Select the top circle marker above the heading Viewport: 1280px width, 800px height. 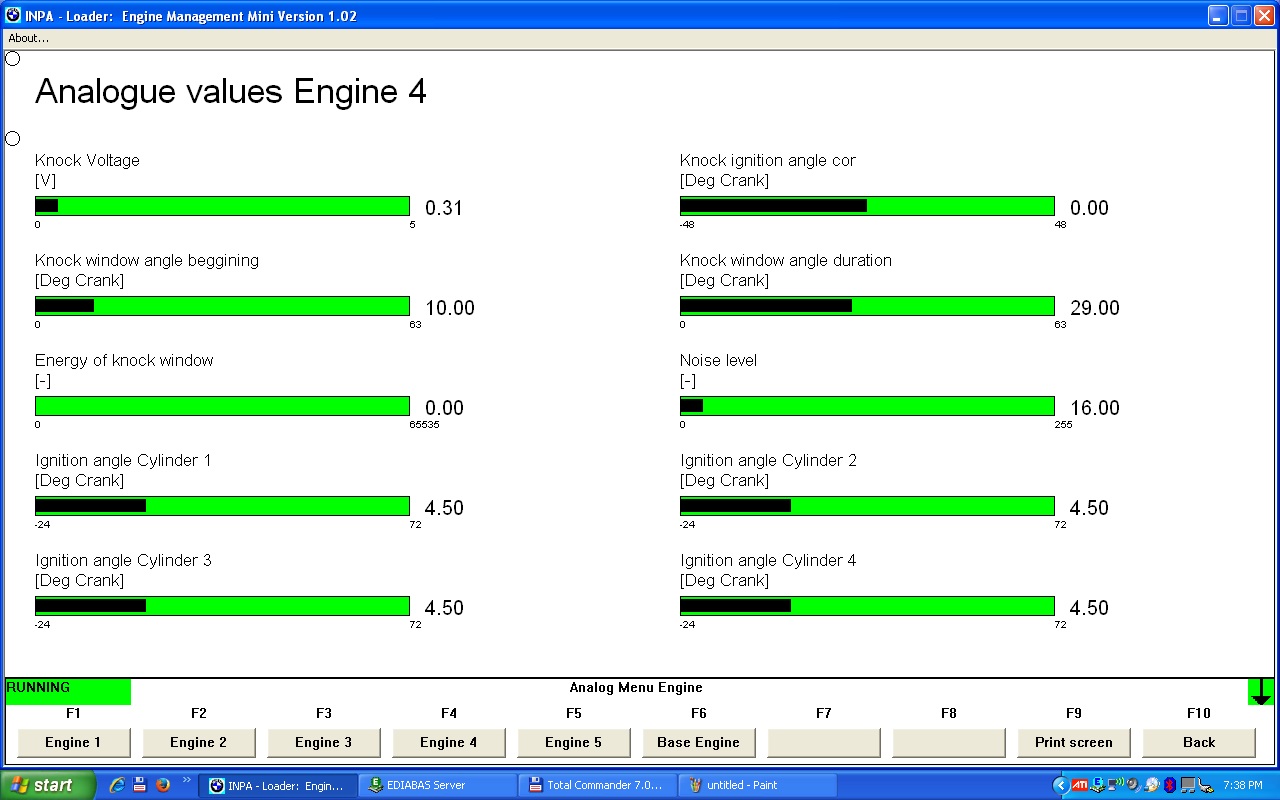13,59
